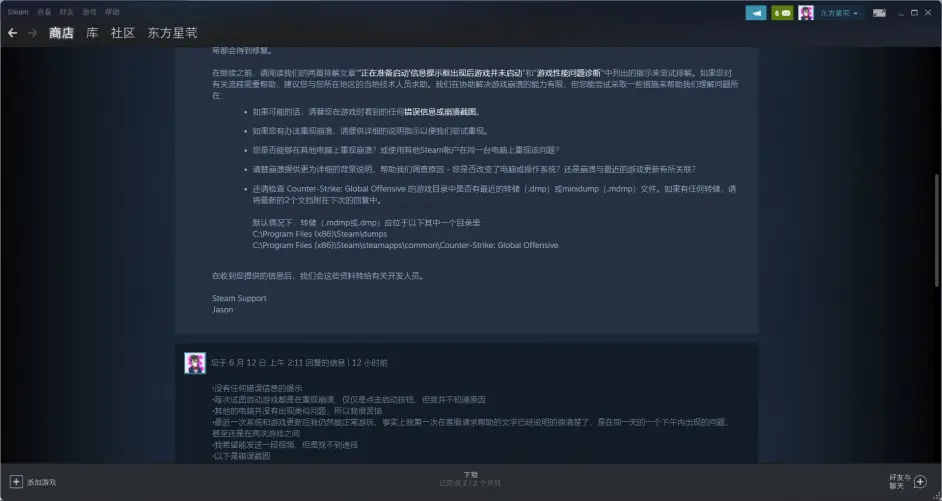942x501 pixels.
Task: Open the 好友 menu
Action: 67,12
